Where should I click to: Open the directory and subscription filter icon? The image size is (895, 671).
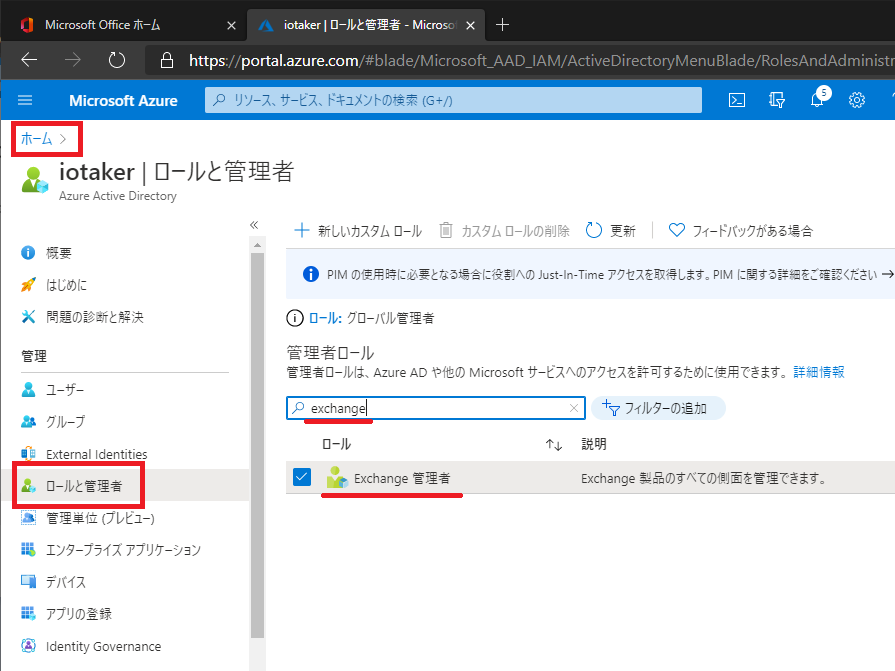pos(777,100)
